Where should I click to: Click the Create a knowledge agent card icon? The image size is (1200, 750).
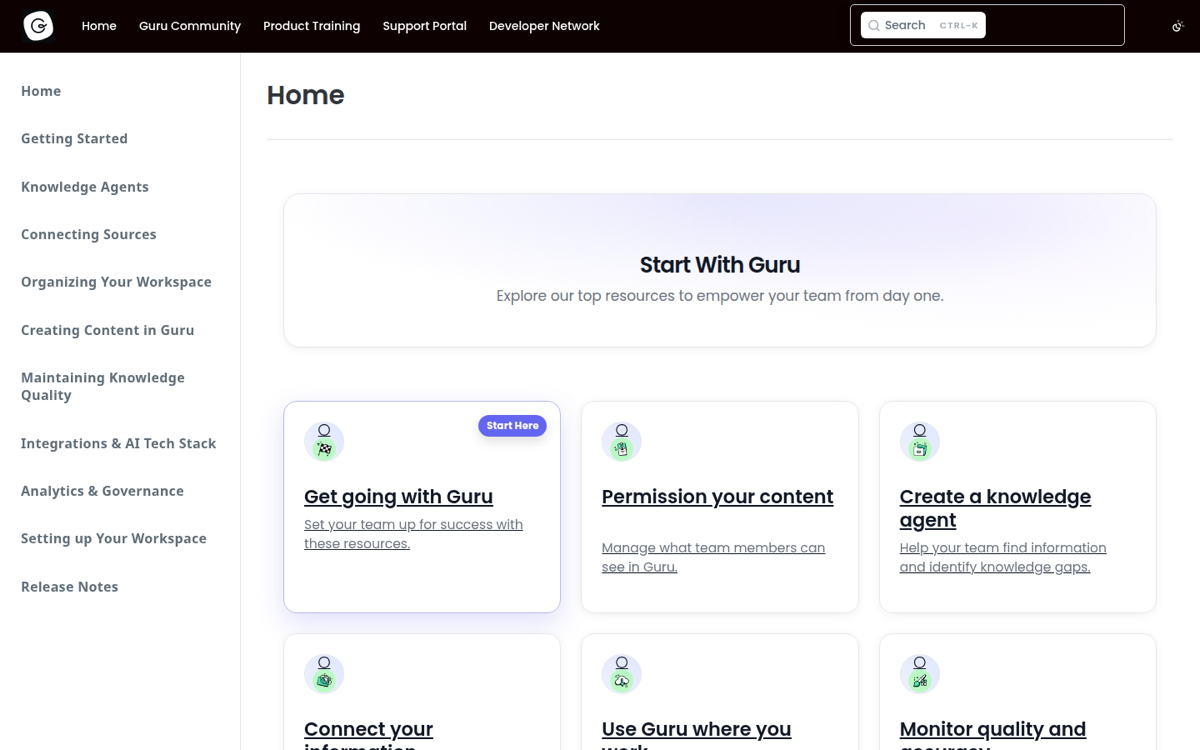(920, 441)
